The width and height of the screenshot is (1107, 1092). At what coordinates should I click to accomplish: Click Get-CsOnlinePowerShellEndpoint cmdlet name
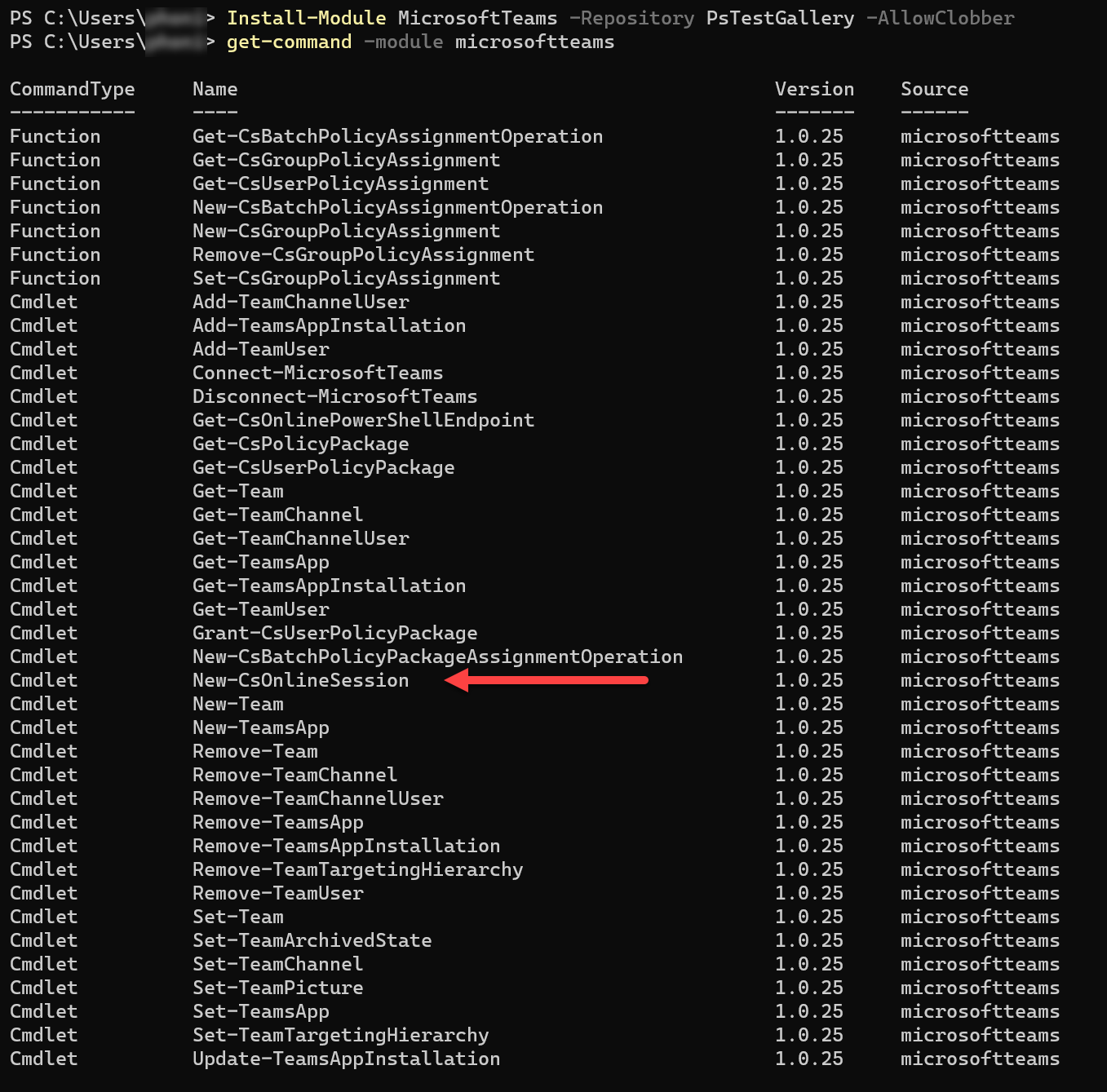(363, 420)
